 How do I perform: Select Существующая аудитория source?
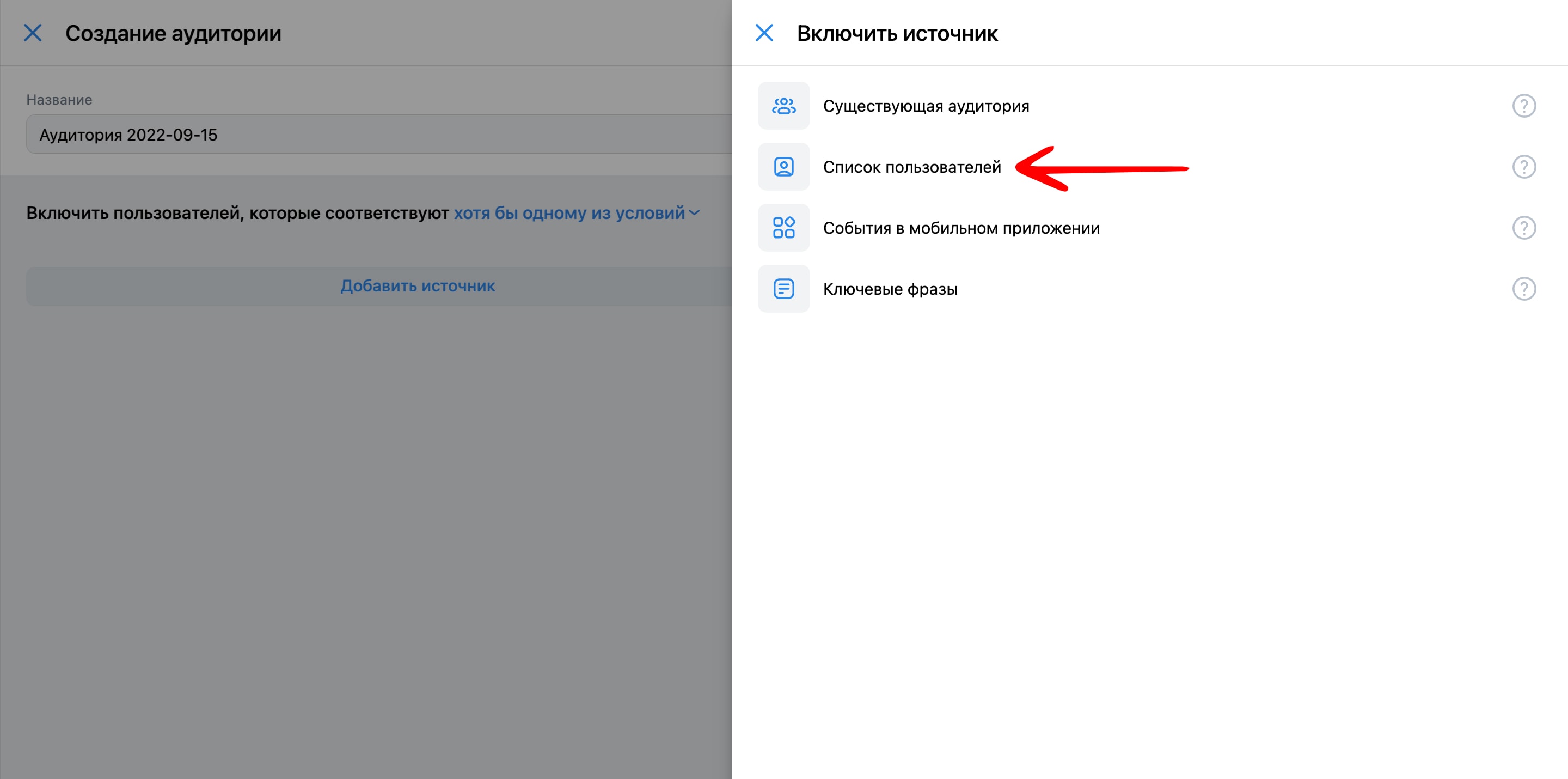pos(926,106)
